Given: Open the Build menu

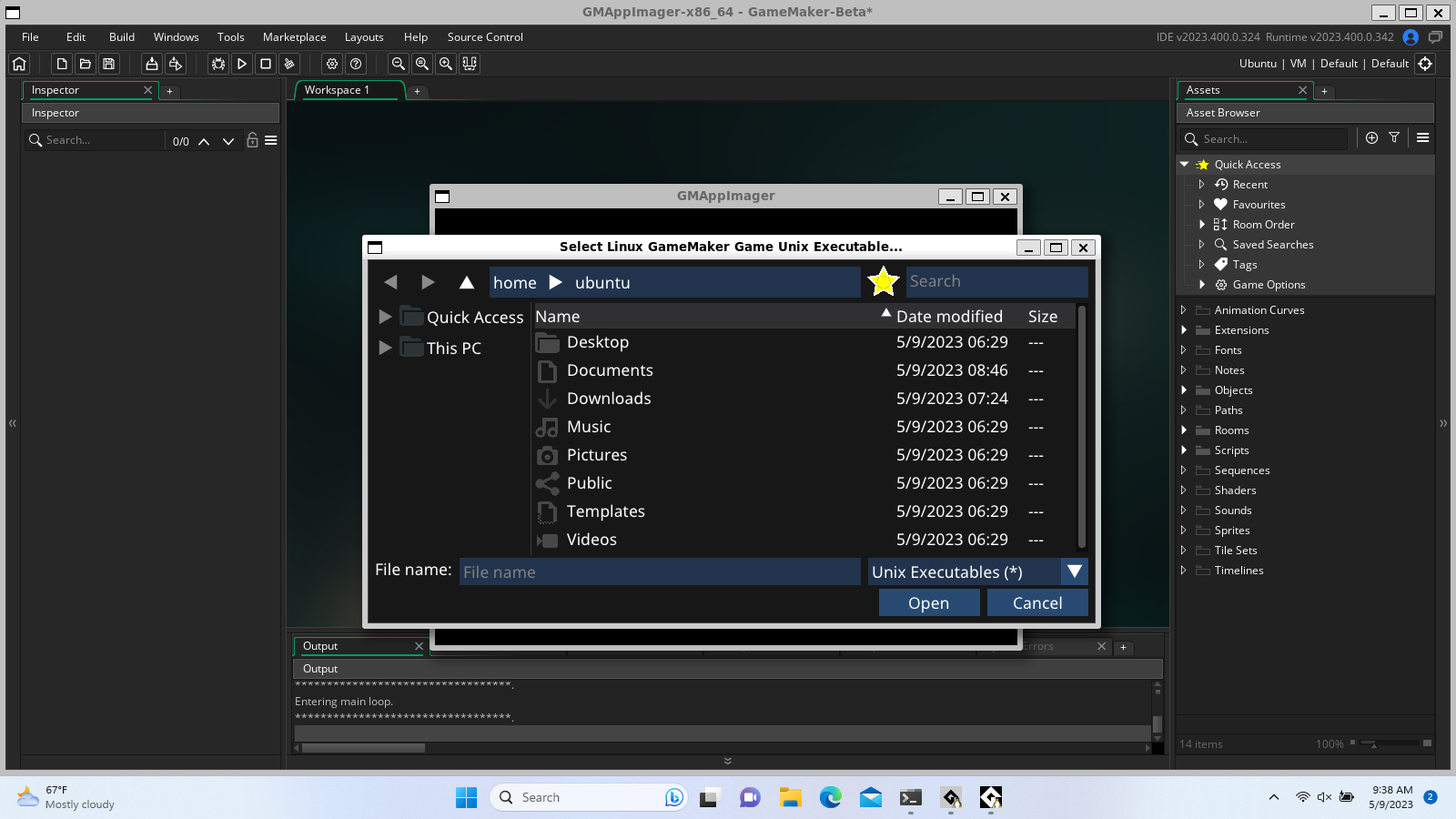Looking at the screenshot, I should click(122, 37).
